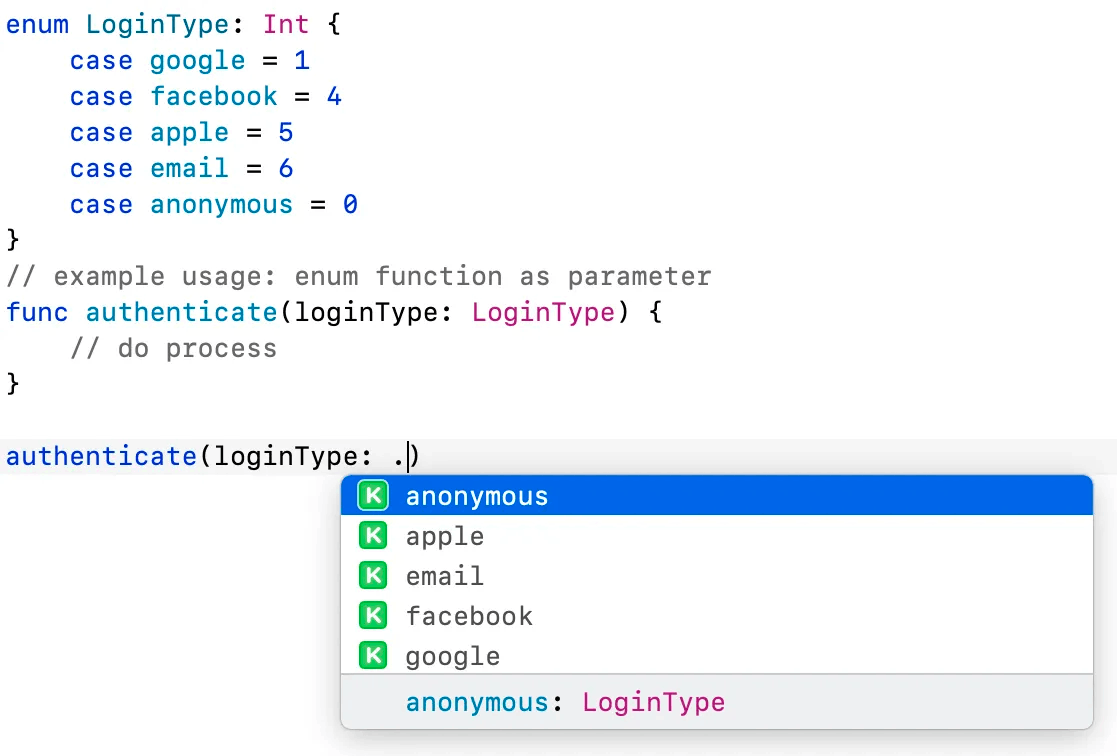Click the K icon next to facebook
Screen dimensions: 1117x756
click(373, 615)
